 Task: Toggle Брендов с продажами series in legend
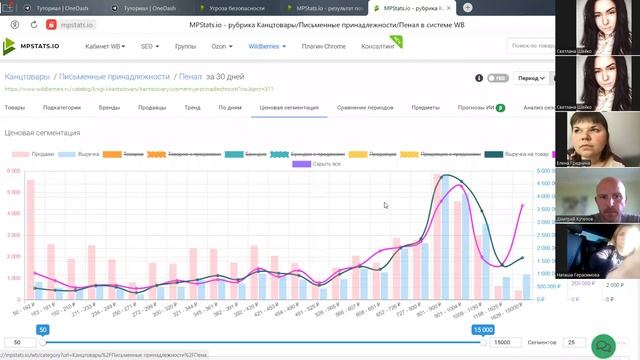[308, 154]
